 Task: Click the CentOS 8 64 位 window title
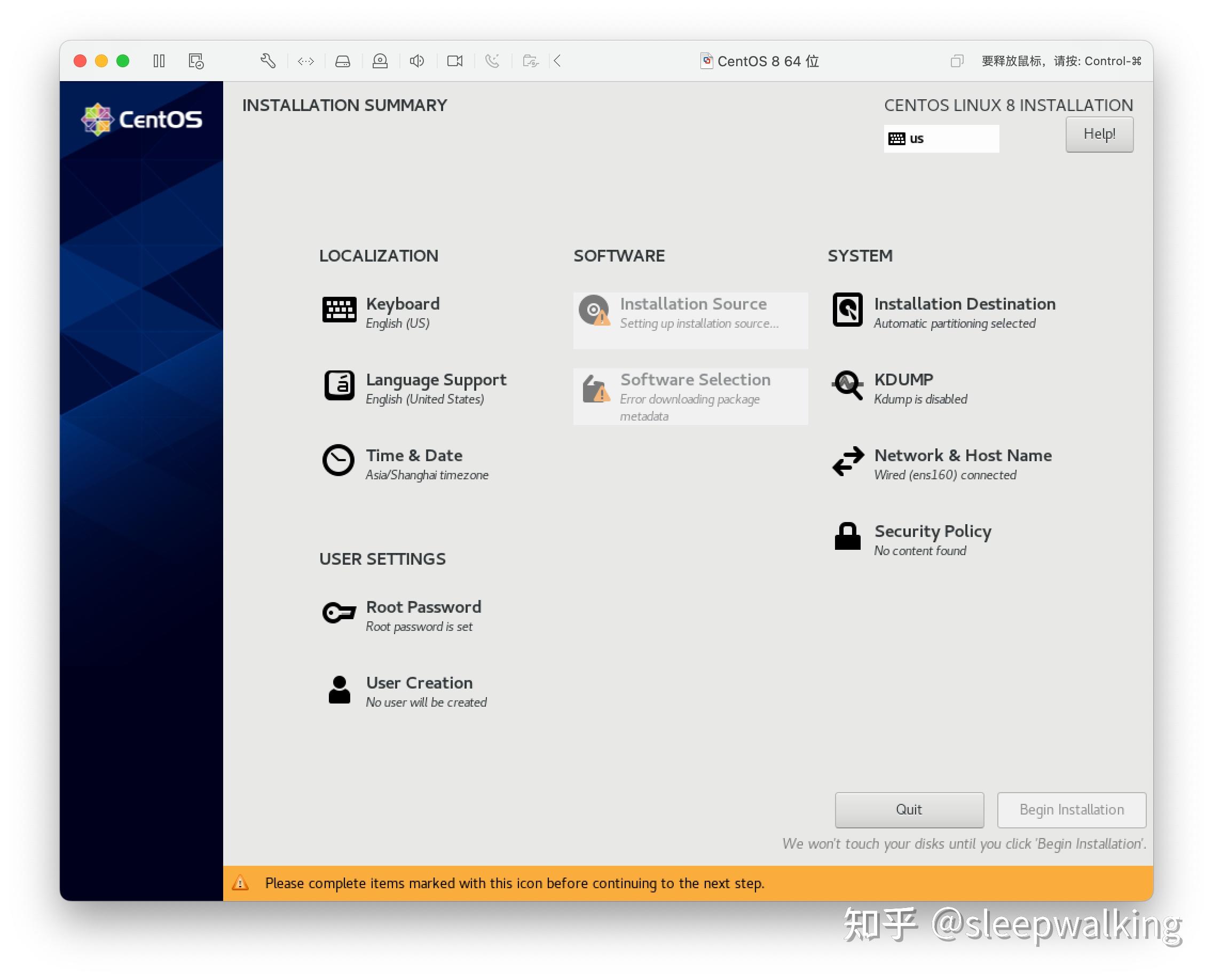click(x=768, y=61)
